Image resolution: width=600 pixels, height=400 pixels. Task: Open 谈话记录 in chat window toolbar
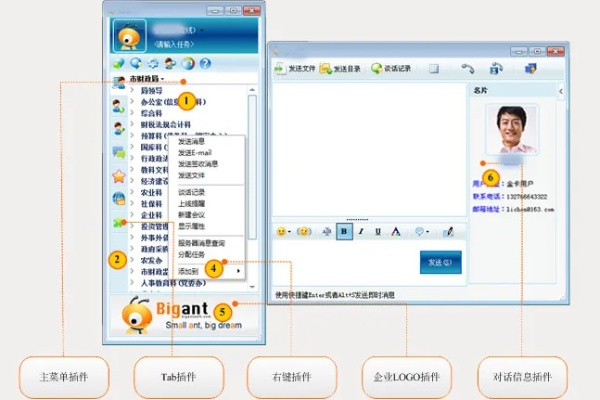[x=391, y=69]
